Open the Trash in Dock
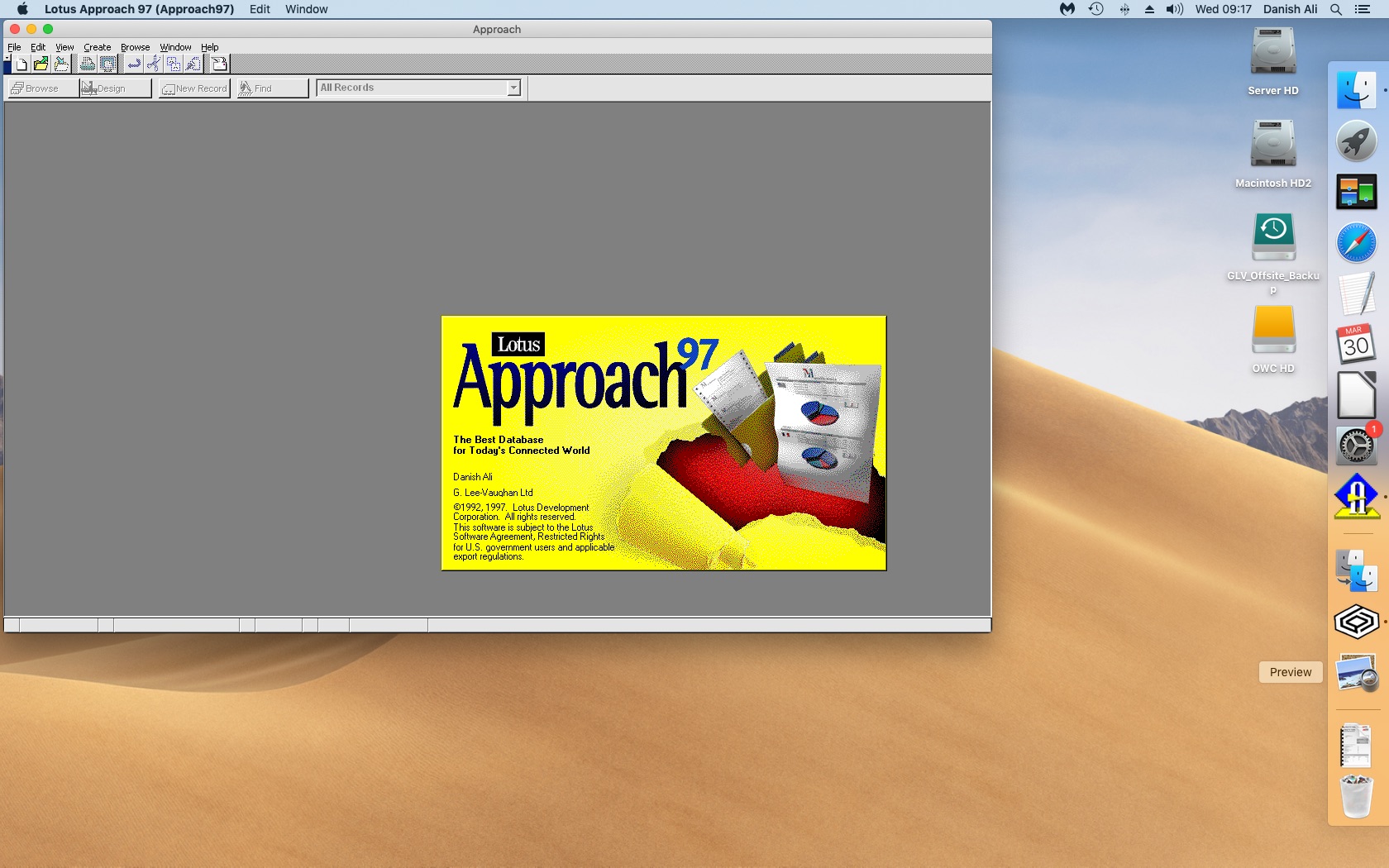This screenshot has width=1389, height=868. click(1357, 797)
